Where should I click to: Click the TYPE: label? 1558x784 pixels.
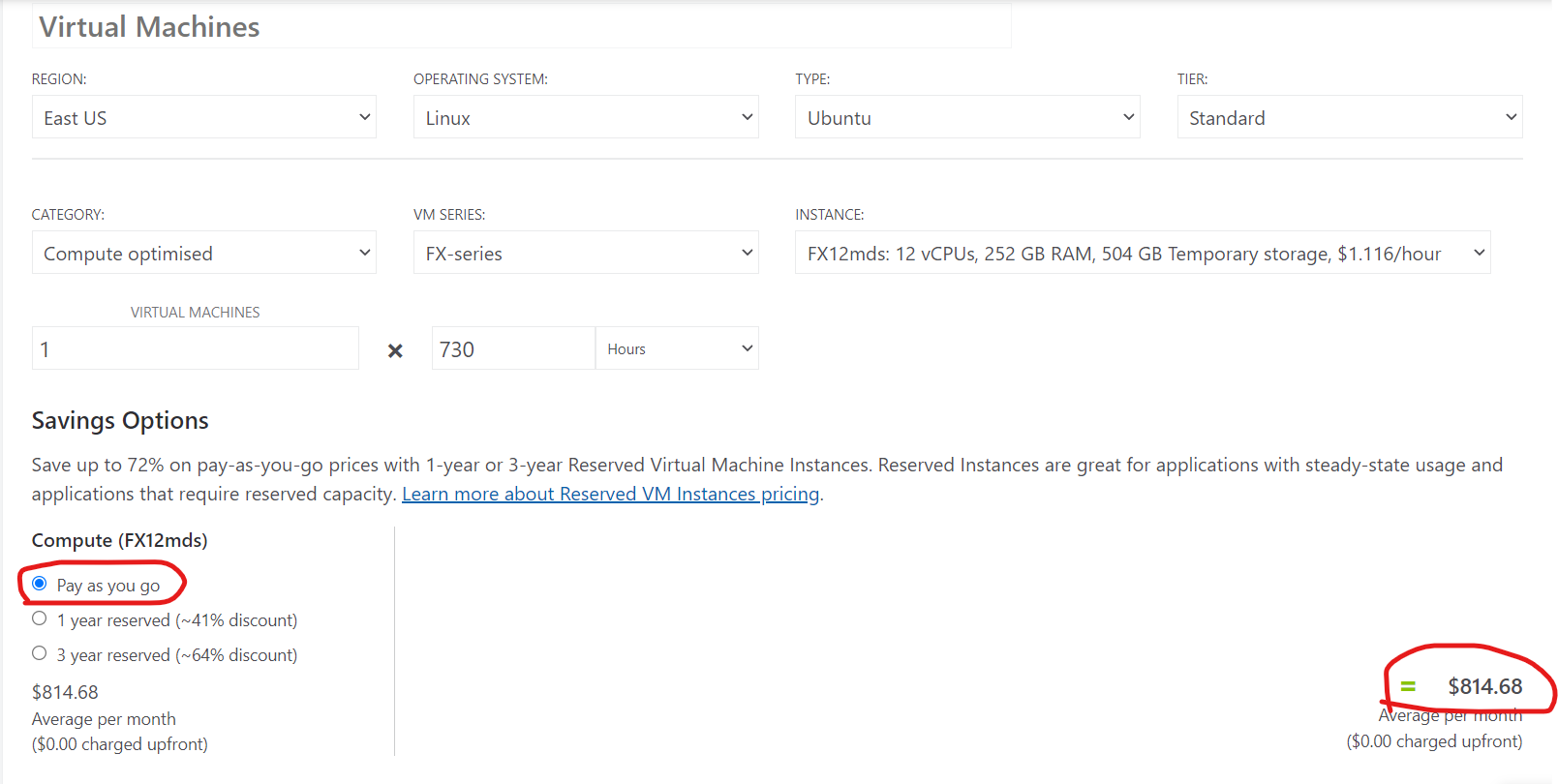click(812, 79)
